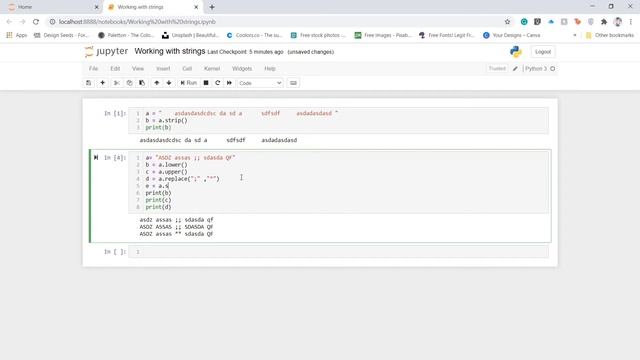Open Chrome's three-dot menu
Viewport: 640px width, 360px height.
click(631, 22)
